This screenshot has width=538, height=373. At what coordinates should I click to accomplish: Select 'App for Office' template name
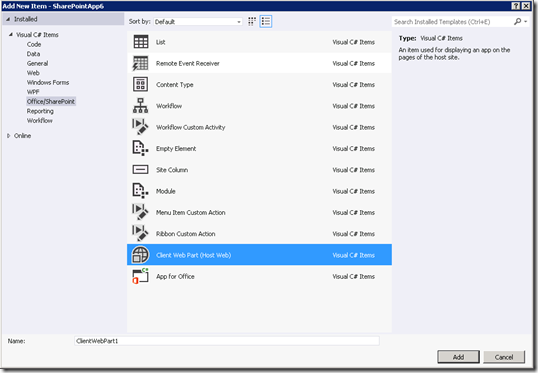click(175, 276)
